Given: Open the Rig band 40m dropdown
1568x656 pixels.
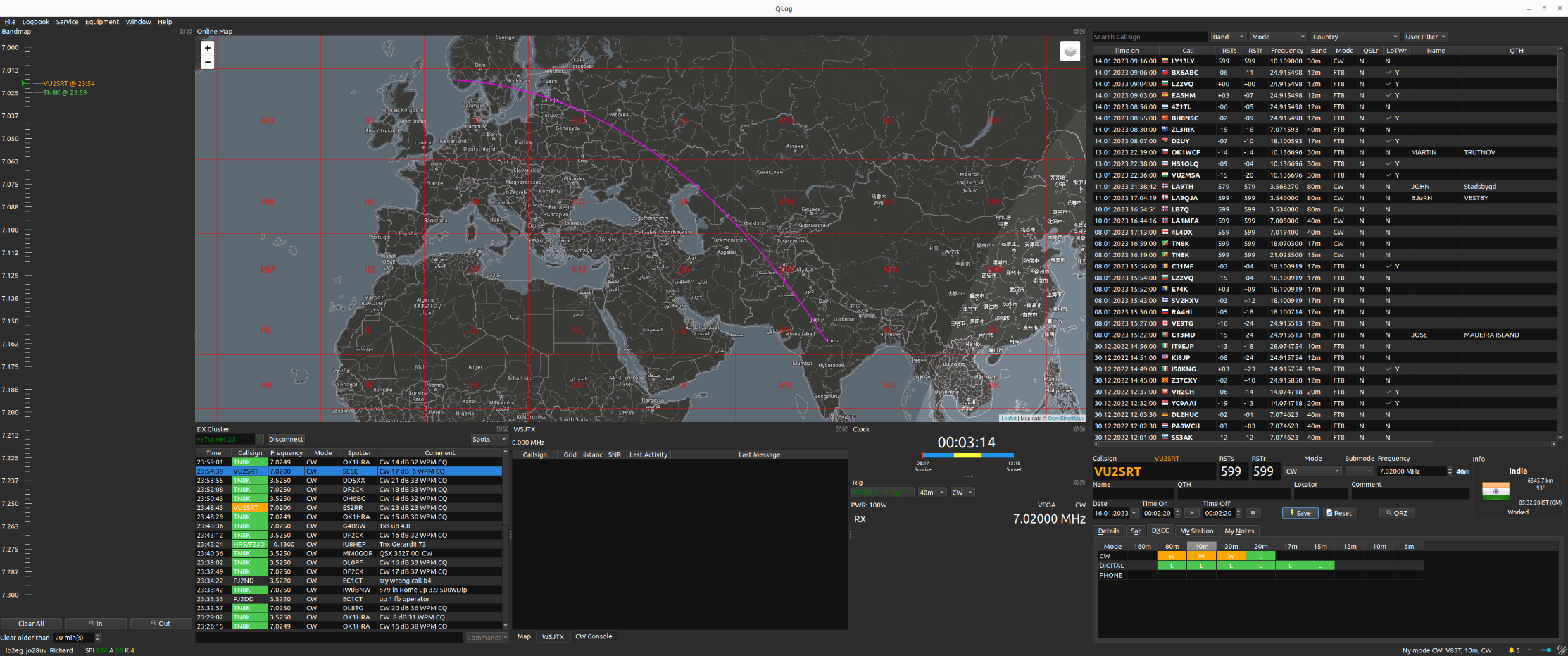Looking at the screenshot, I should pos(932,493).
